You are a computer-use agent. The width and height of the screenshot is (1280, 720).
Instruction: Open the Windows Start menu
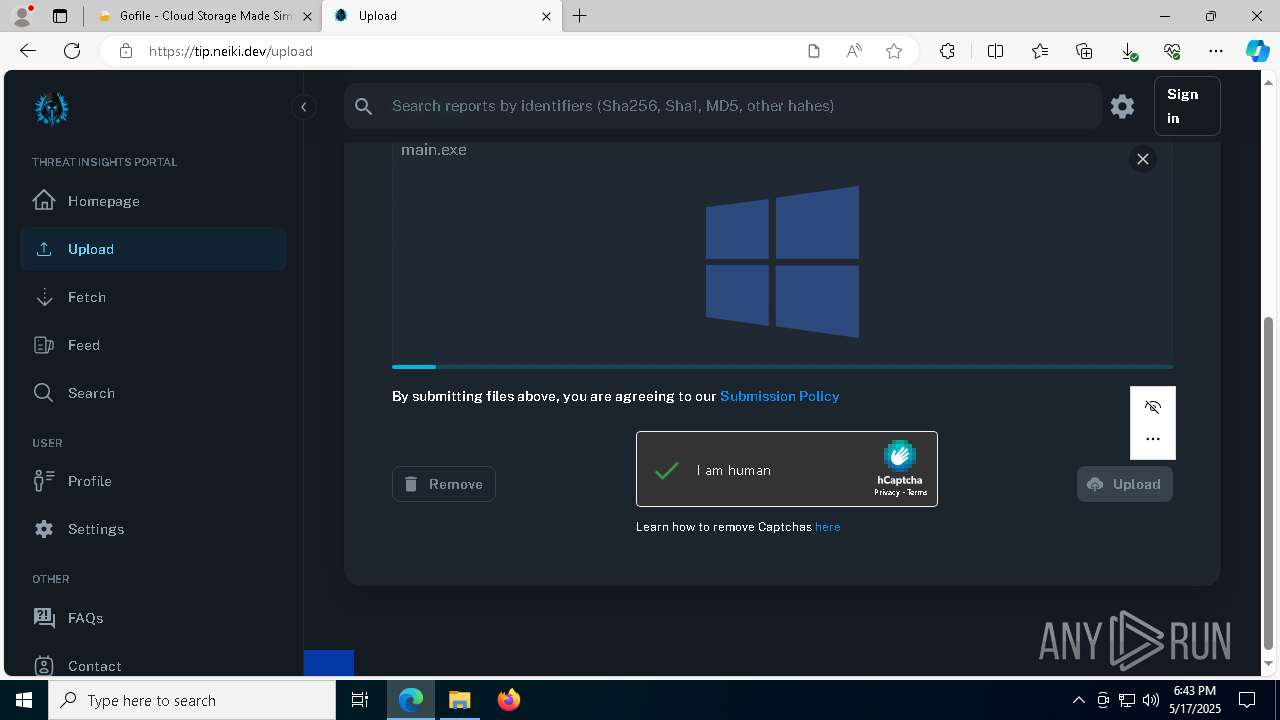tap(24, 700)
